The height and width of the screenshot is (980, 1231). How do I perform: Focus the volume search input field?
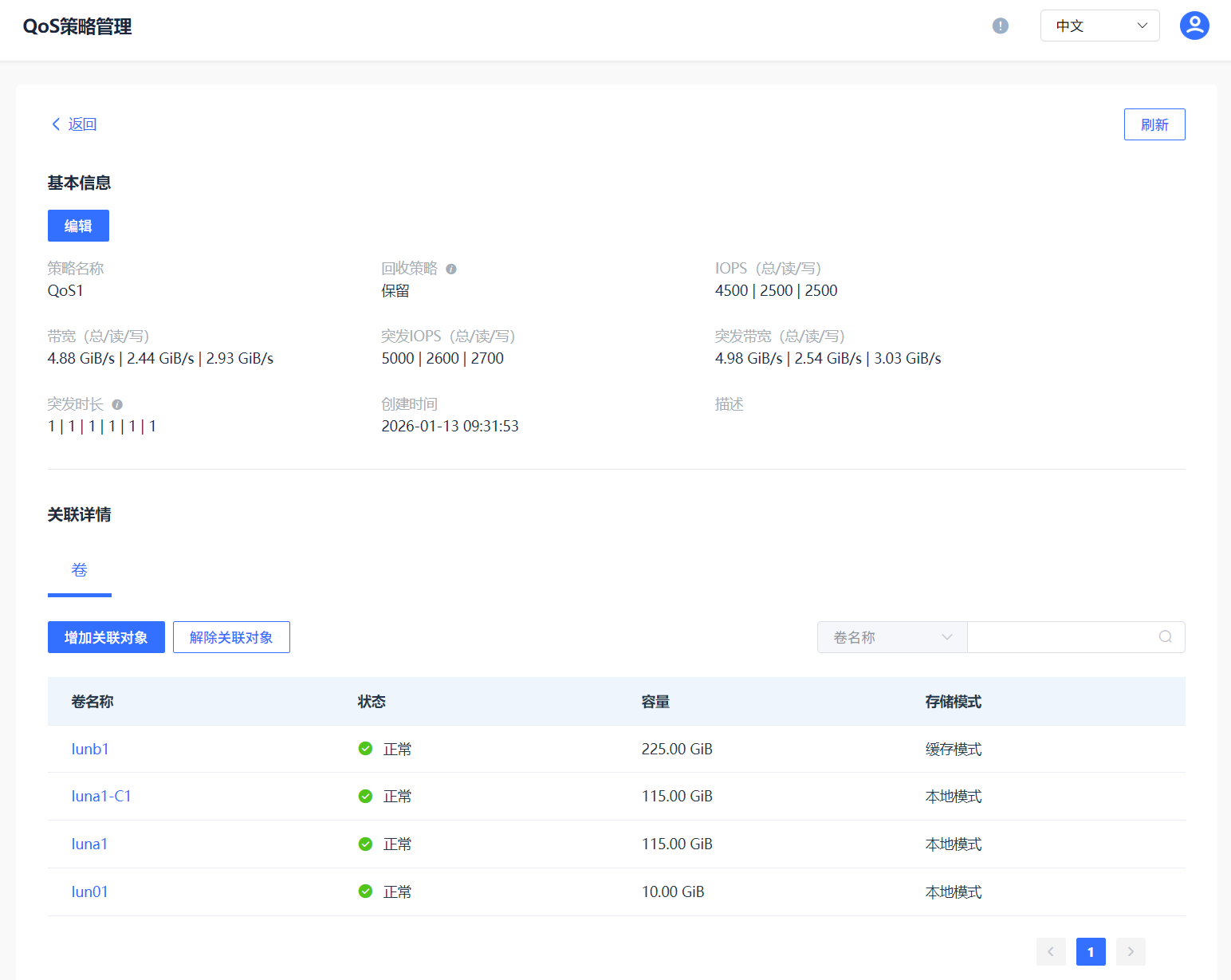(1060, 637)
